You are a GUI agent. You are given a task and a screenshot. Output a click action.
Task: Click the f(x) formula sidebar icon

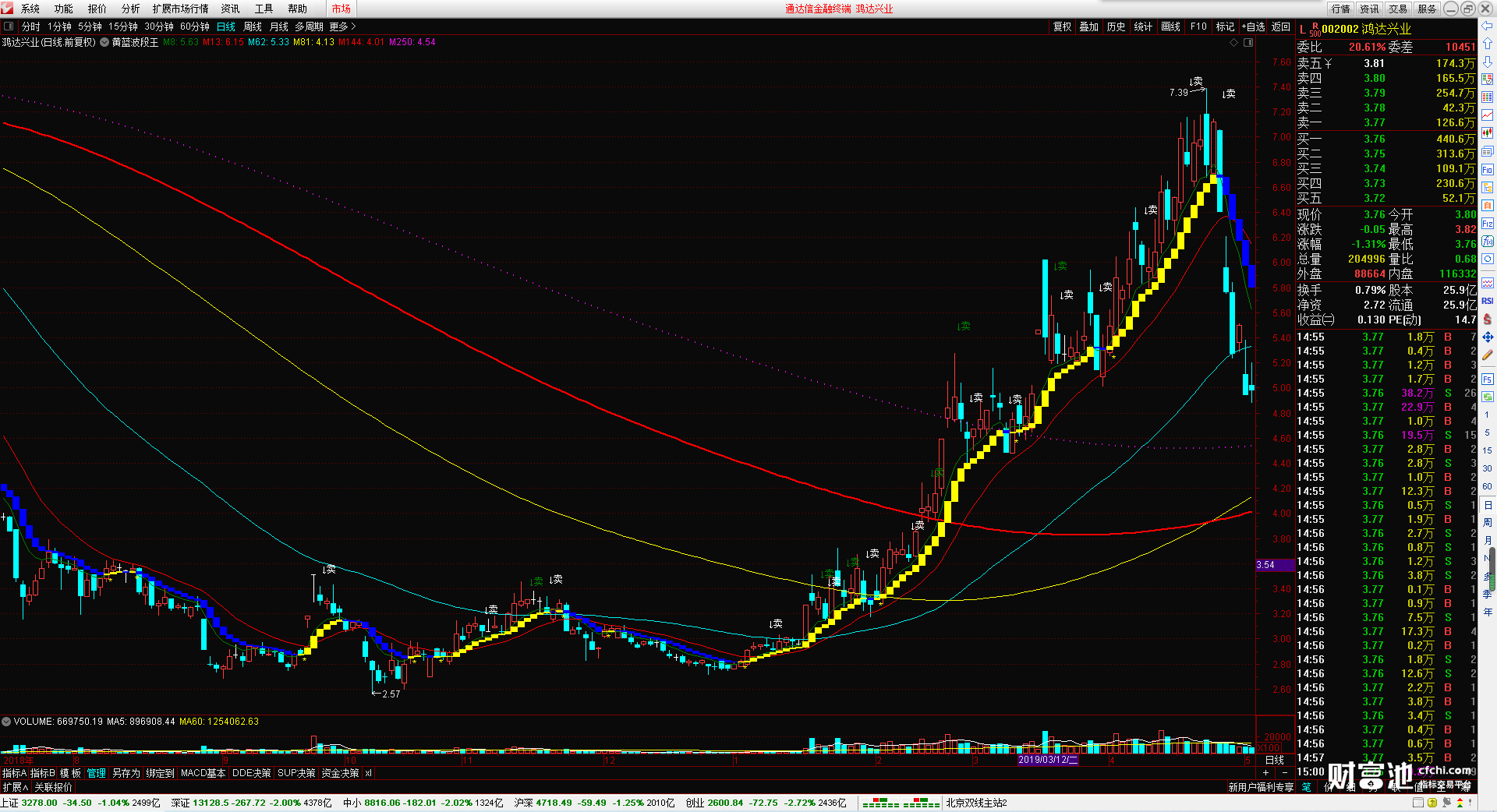tap(1487, 242)
